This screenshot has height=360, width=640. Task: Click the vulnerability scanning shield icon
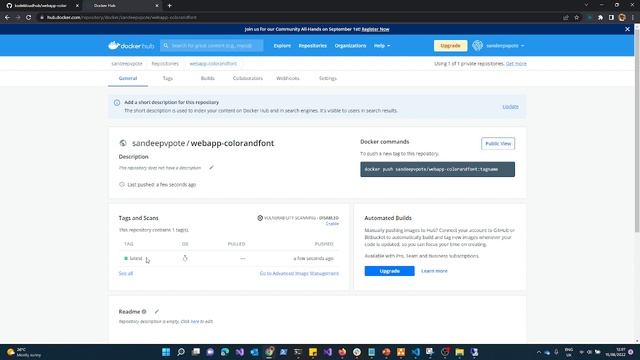tap(260, 218)
